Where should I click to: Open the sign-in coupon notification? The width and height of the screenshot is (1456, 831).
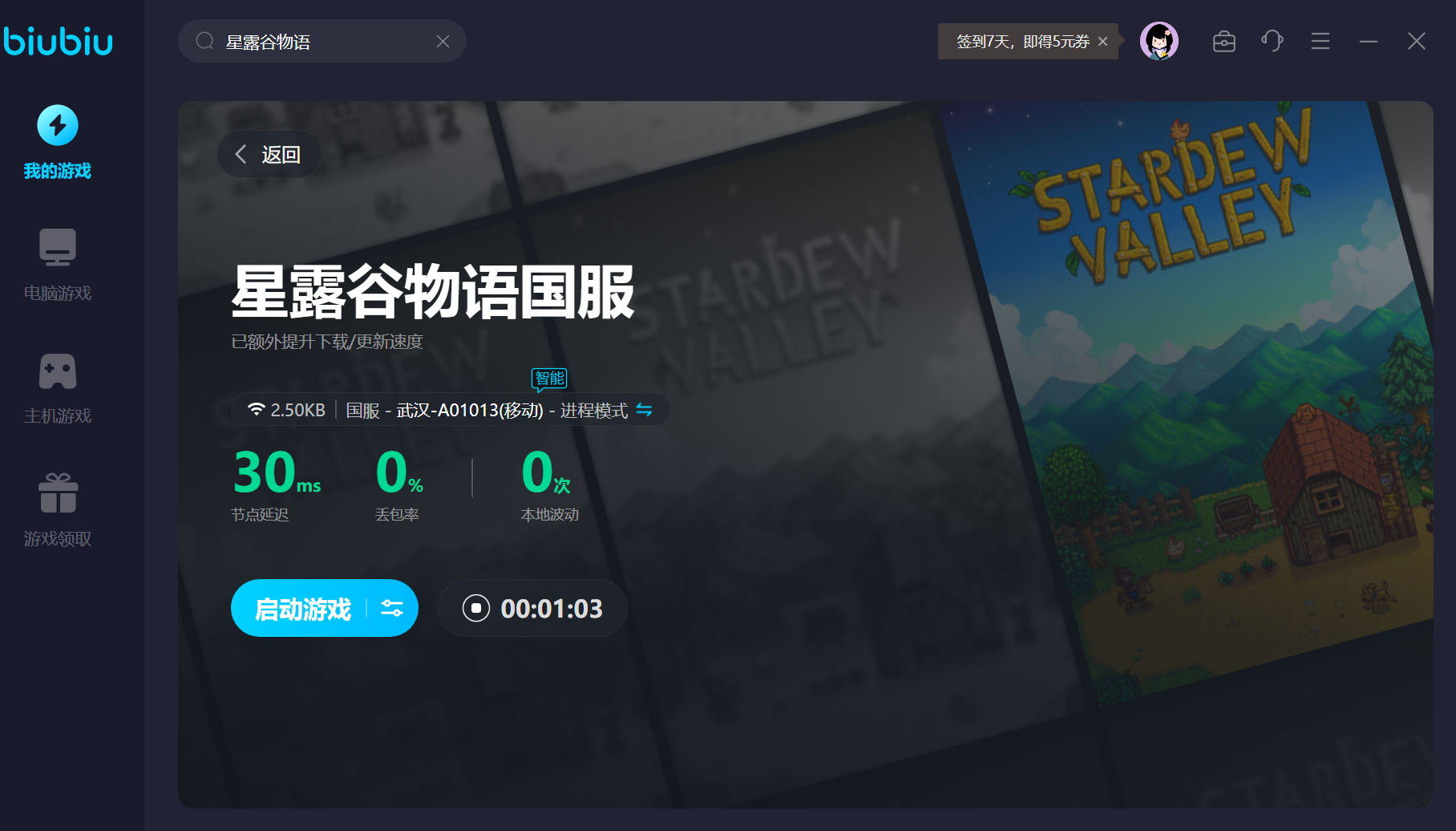pos(1021,42)
